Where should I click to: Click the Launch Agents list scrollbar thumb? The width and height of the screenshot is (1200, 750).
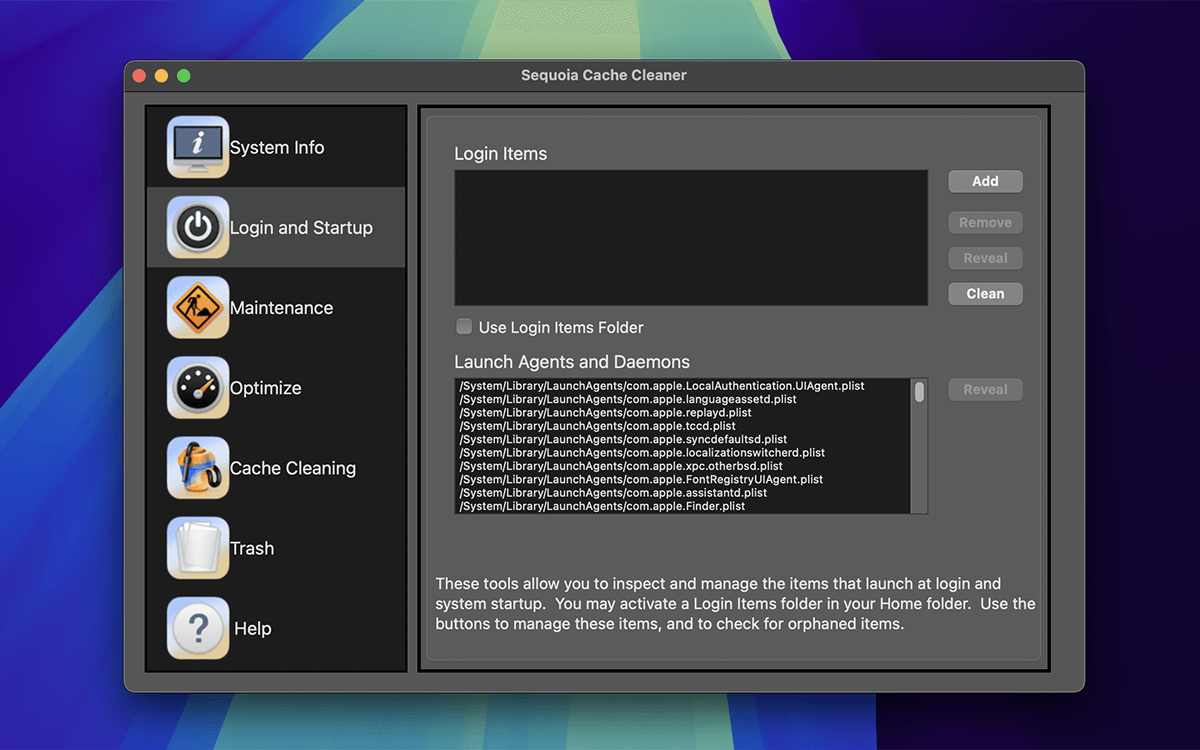coord(919,391)
